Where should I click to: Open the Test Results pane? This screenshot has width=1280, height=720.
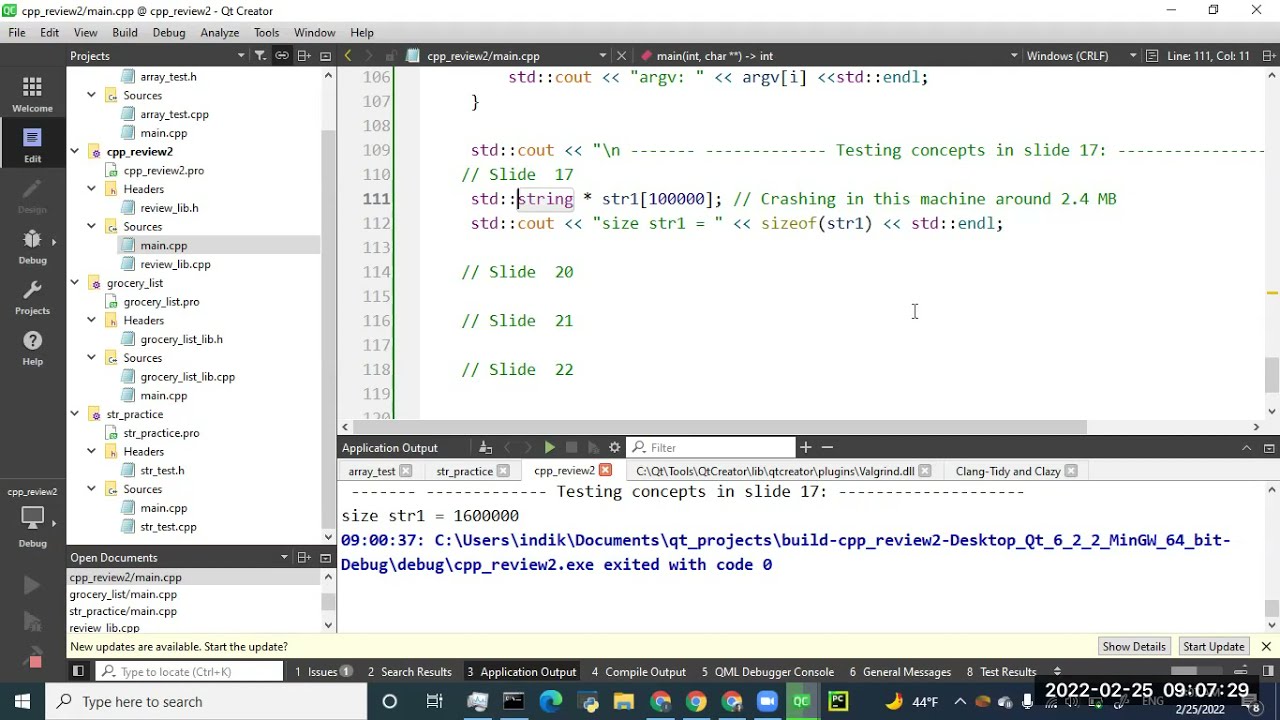pyautogui.click(x=1001, y=672)
